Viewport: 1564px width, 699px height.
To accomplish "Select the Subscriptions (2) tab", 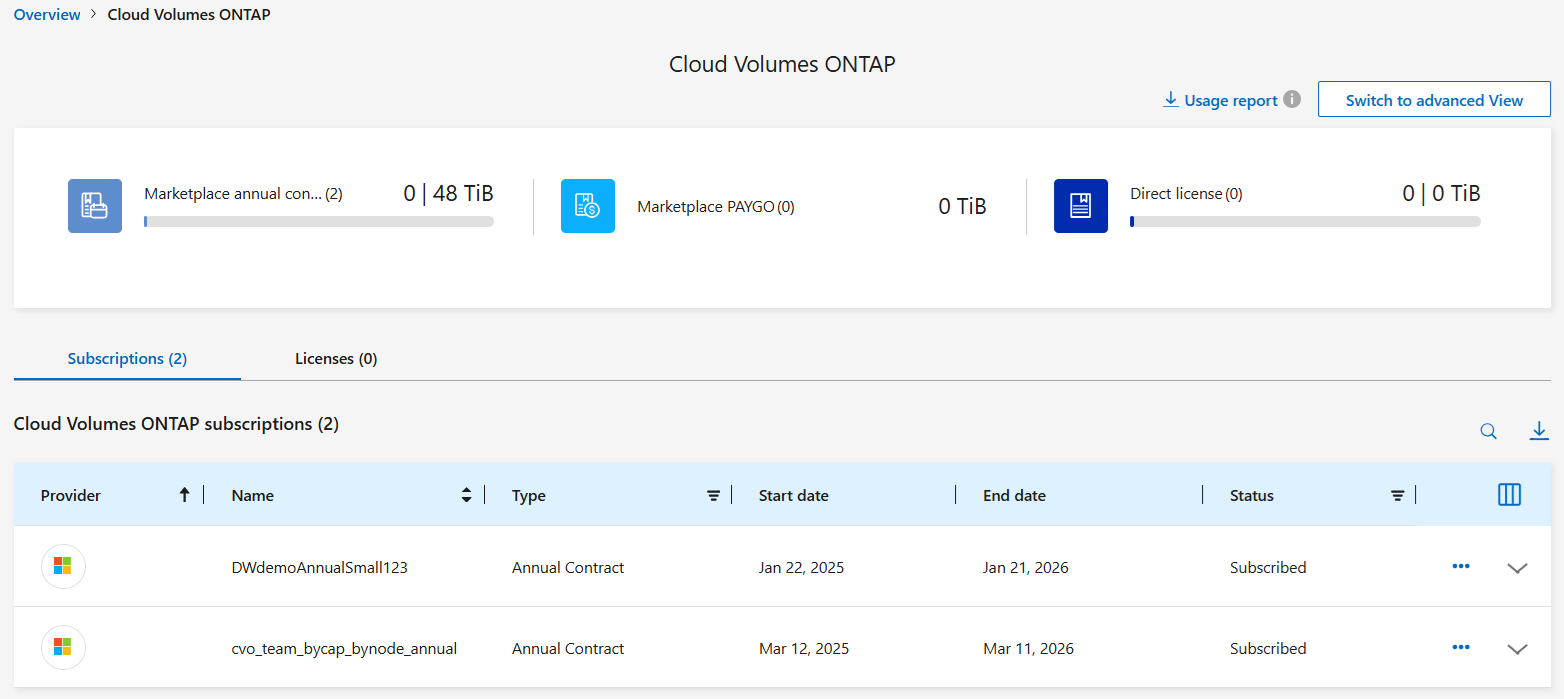I will [127, 358].
